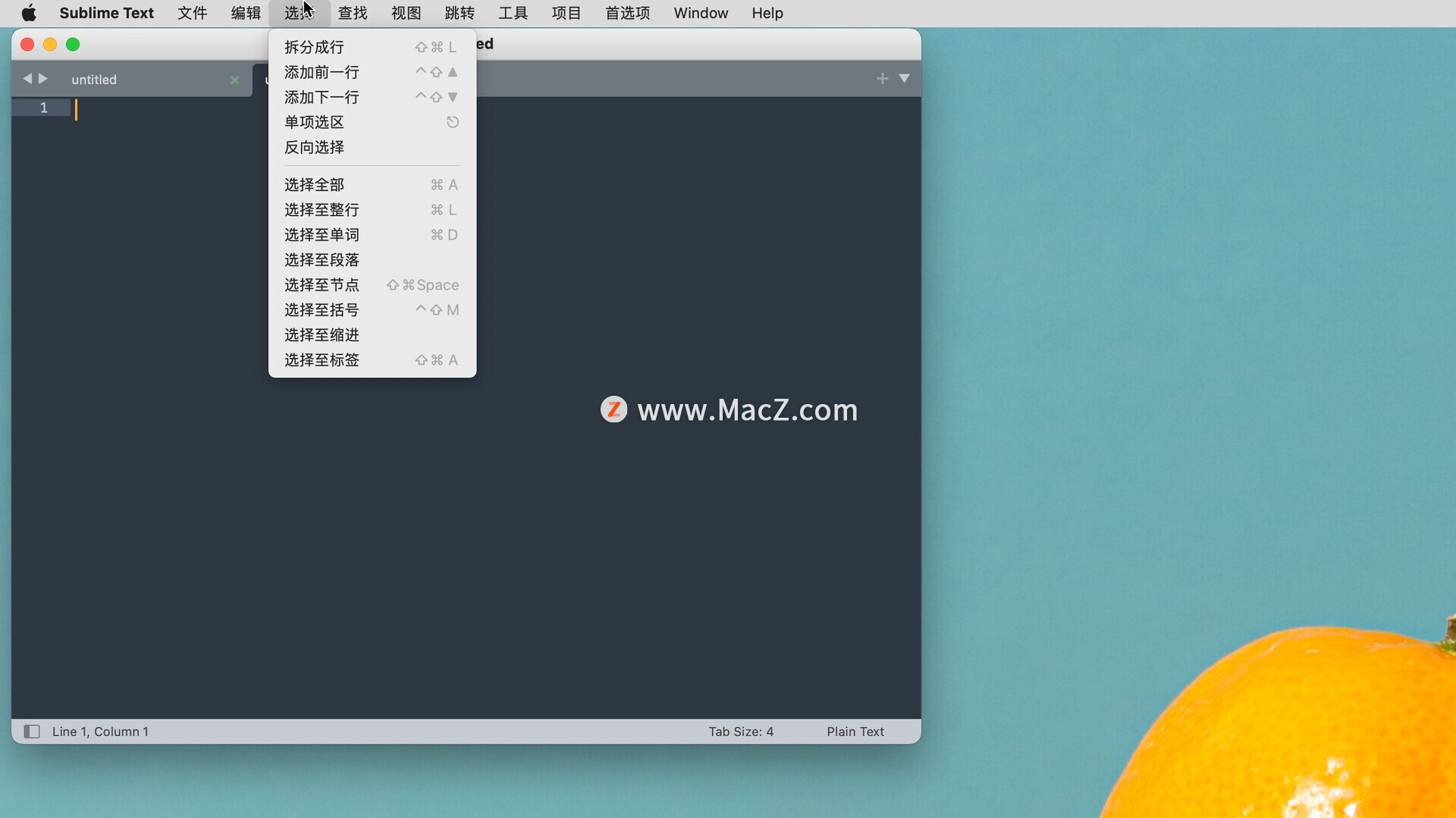This screenshot has width=1456, height=818.
Task: Click the new tab plus icon
Action: (882, 79)
